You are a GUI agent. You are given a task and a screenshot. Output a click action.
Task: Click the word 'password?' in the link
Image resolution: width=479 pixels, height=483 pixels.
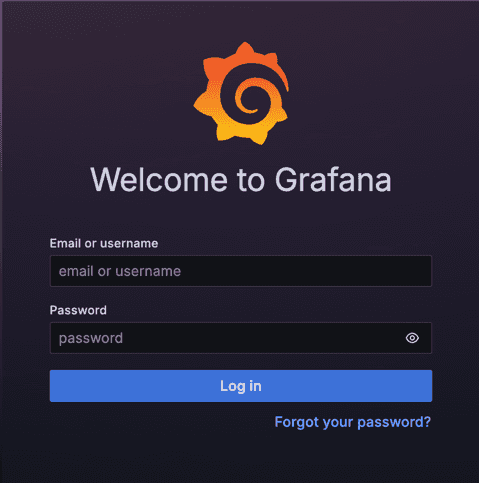point(394,423)
